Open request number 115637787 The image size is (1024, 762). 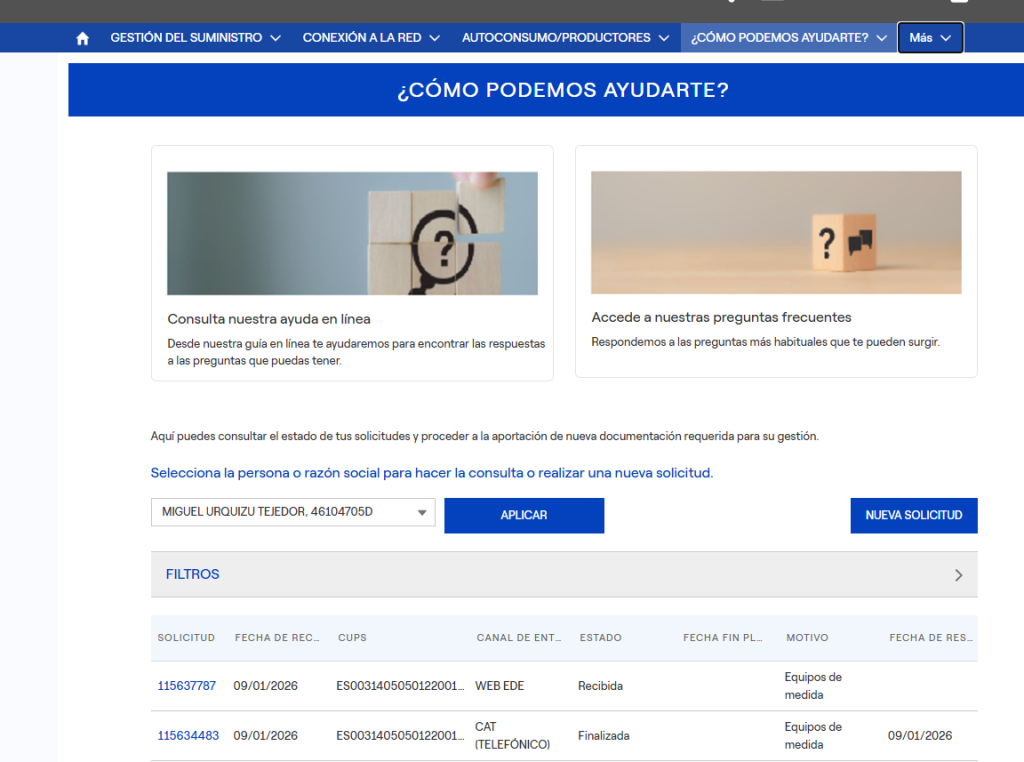[186, 686]
